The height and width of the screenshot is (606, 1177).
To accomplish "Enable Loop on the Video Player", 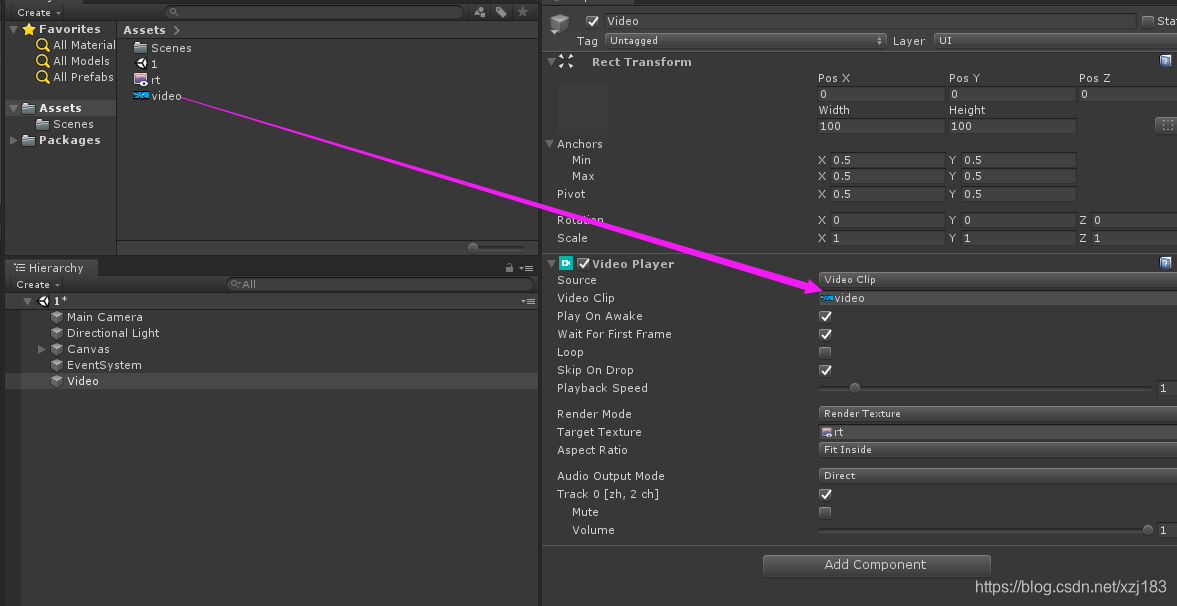I will 824,351.
